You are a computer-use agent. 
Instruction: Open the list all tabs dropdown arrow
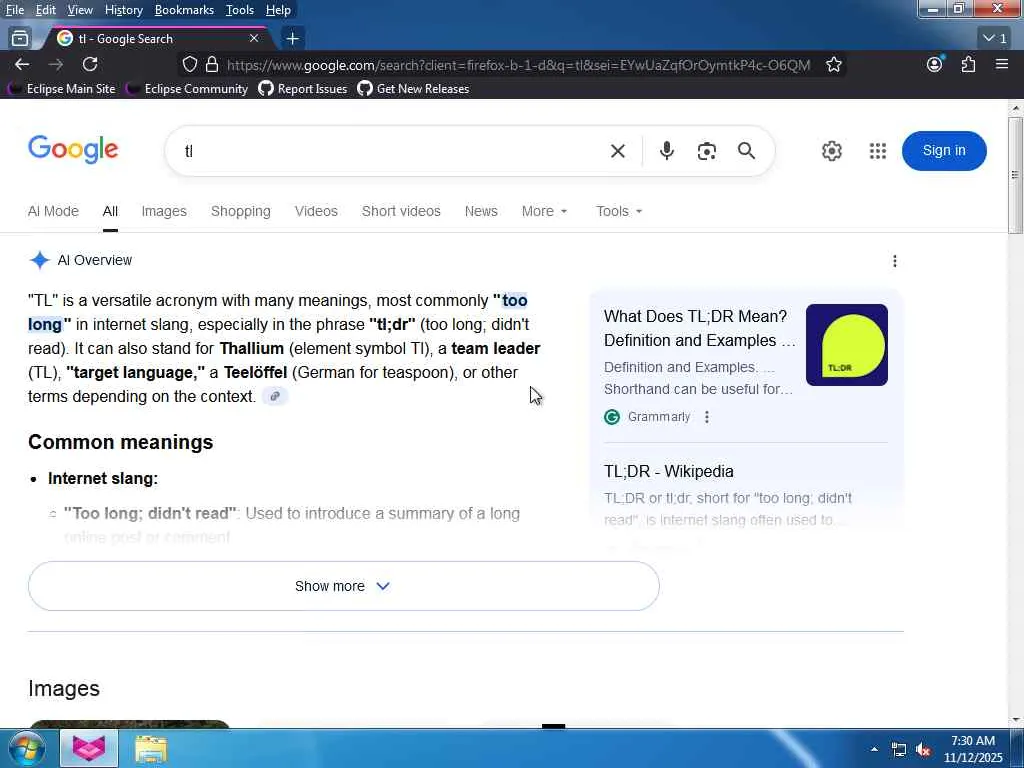click(x=995, y=39)
